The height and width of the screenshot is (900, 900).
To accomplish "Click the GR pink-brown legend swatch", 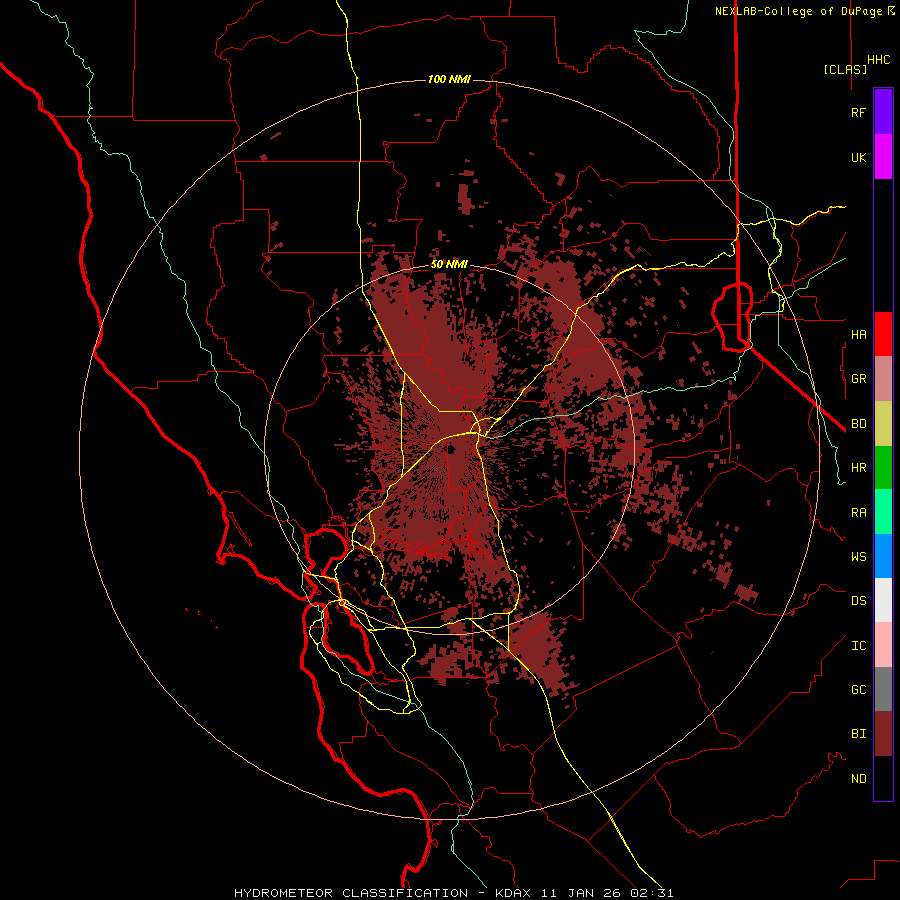I will (883, 378).
